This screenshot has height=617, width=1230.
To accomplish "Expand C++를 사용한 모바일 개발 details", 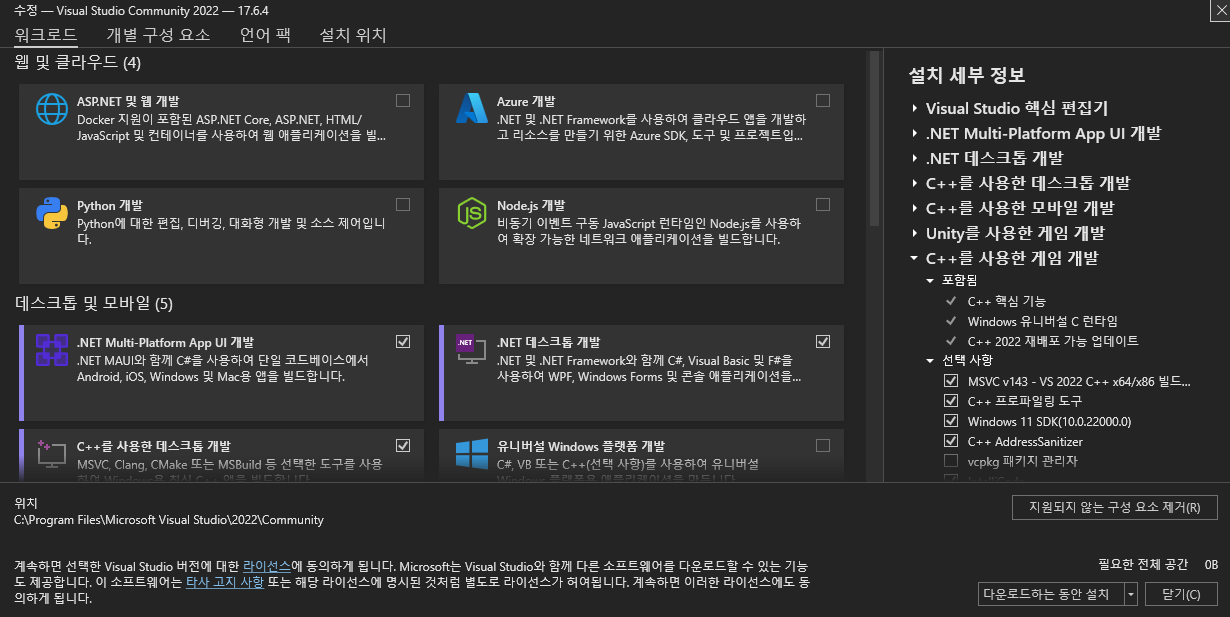I will coord(915,208).
